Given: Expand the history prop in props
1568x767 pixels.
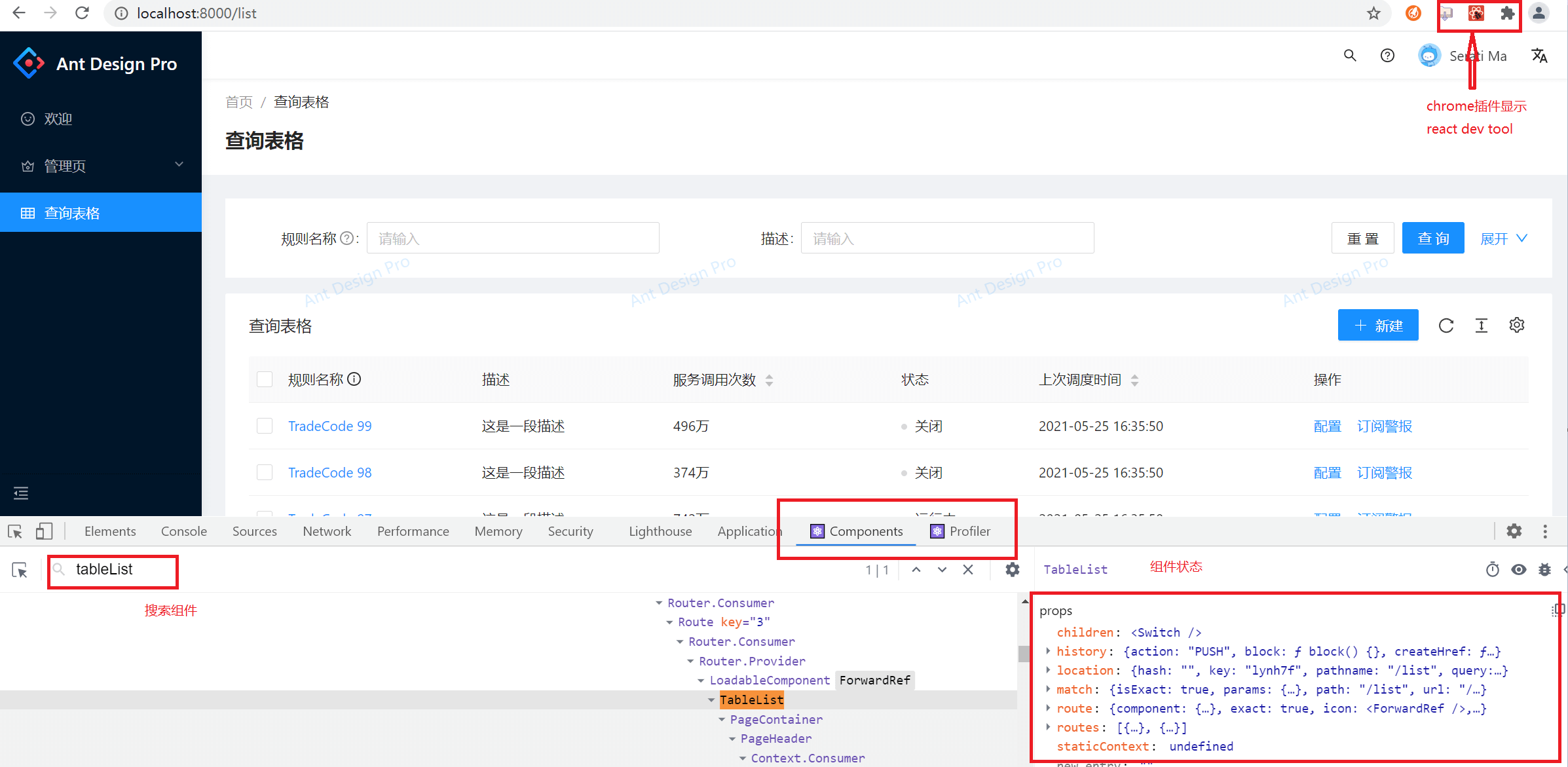Looking at the screenshot, I should tap(1048, 651).
